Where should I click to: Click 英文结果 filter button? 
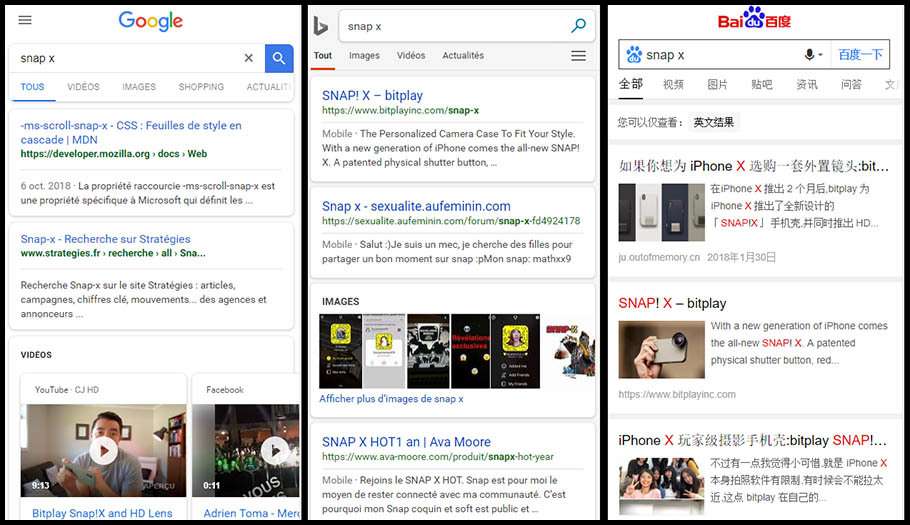pos(714,122)
